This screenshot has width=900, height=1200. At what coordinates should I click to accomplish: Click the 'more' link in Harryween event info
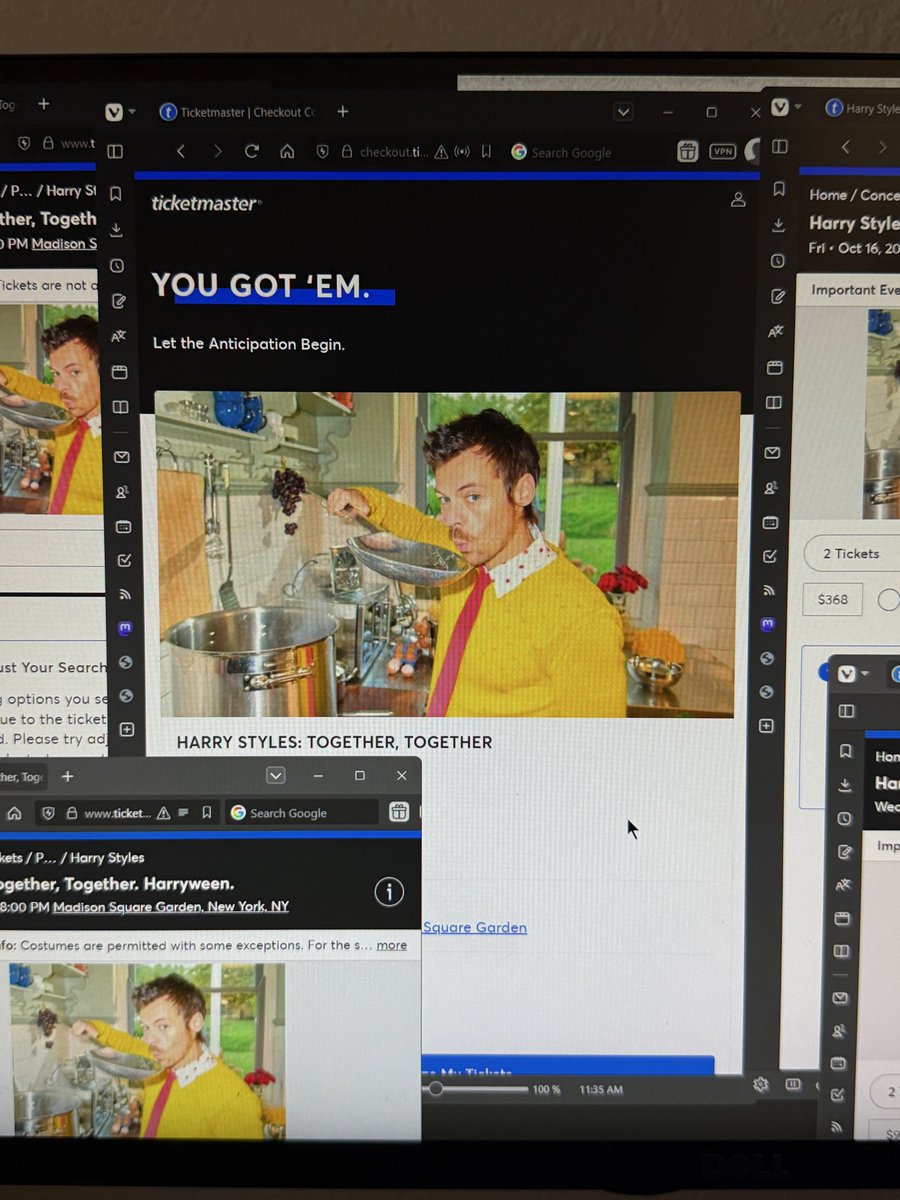point(391,945)
